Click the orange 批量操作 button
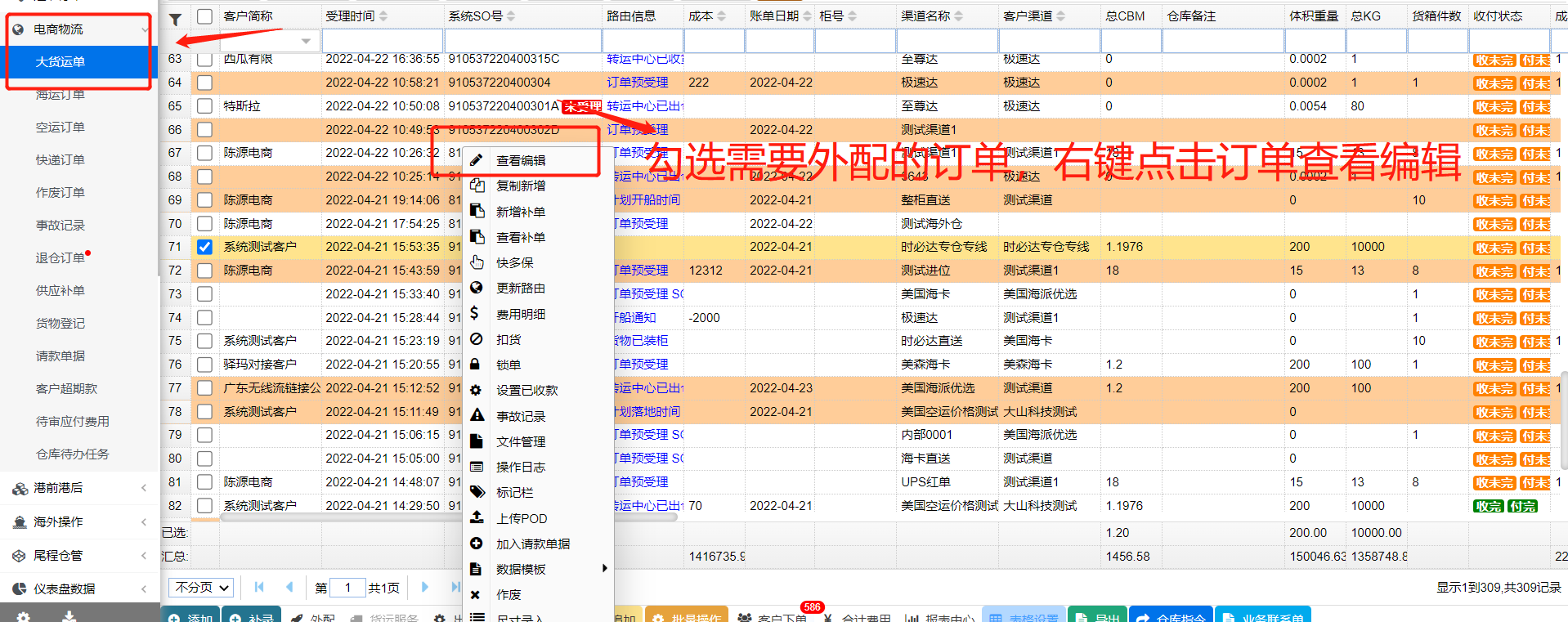This screenshot has height=622, width=1568. click(687, 616)
